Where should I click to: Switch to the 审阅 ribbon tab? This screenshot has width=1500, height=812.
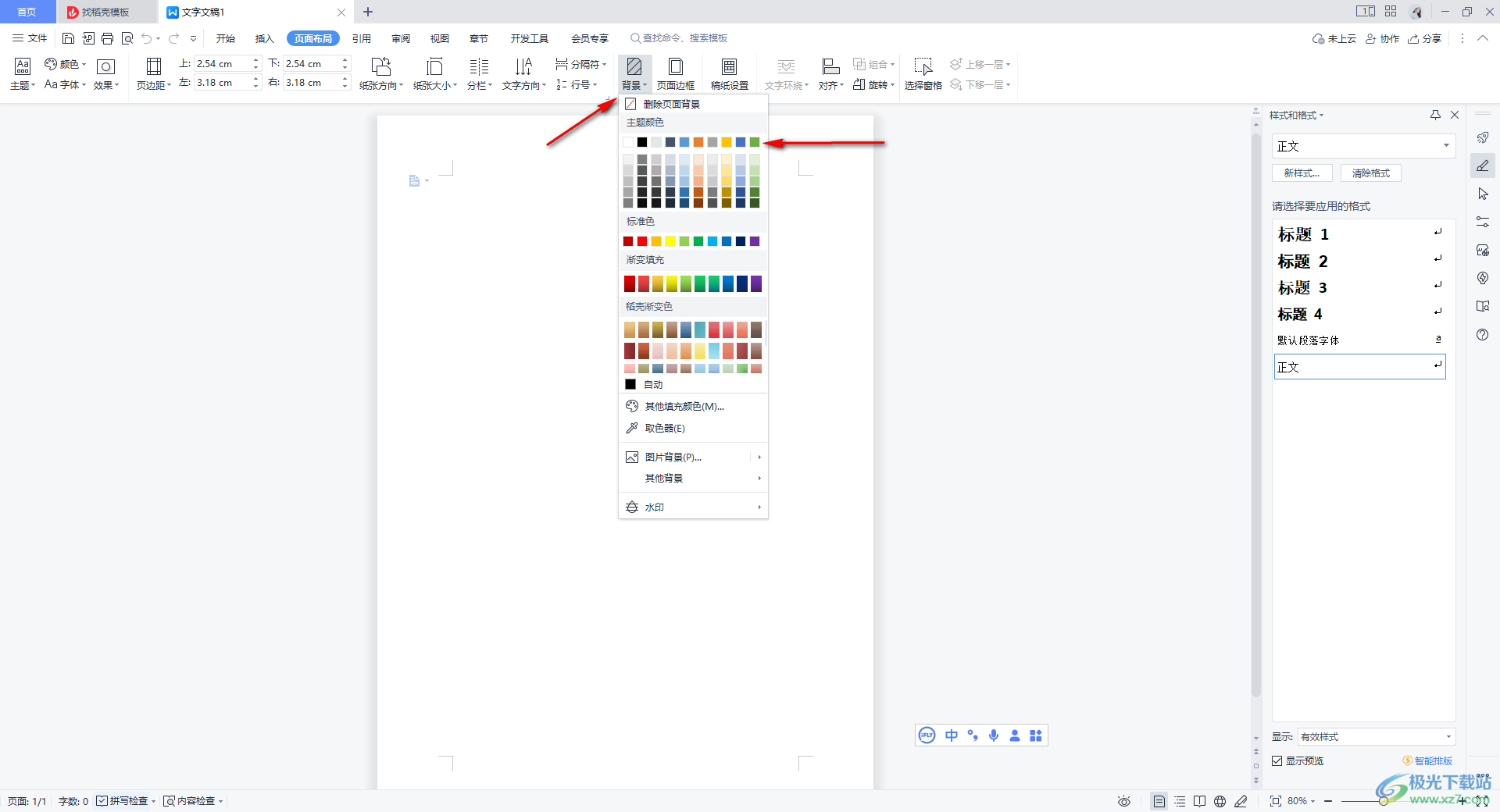coord(401,38)
